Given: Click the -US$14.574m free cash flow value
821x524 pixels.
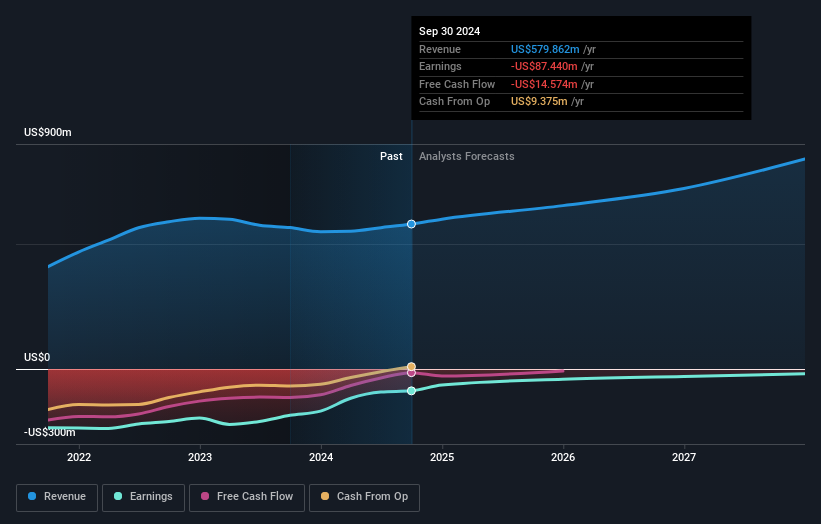Looking at the screenshot, I should tap(544, 84).
